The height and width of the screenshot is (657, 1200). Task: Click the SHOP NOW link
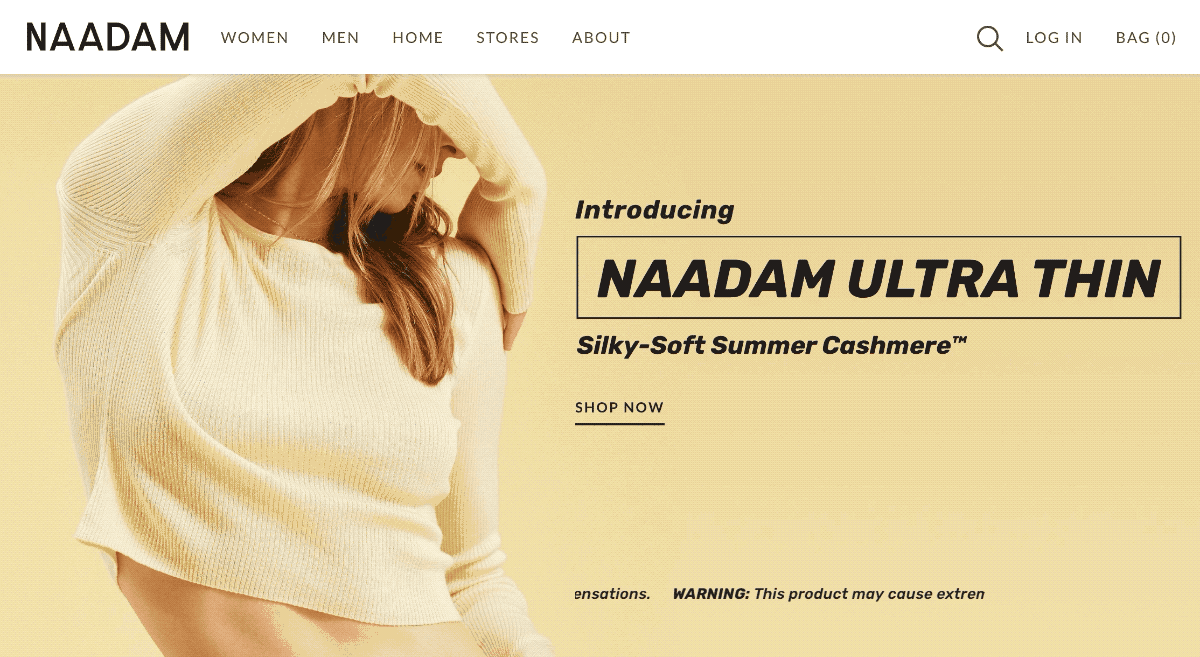point(620,408)
